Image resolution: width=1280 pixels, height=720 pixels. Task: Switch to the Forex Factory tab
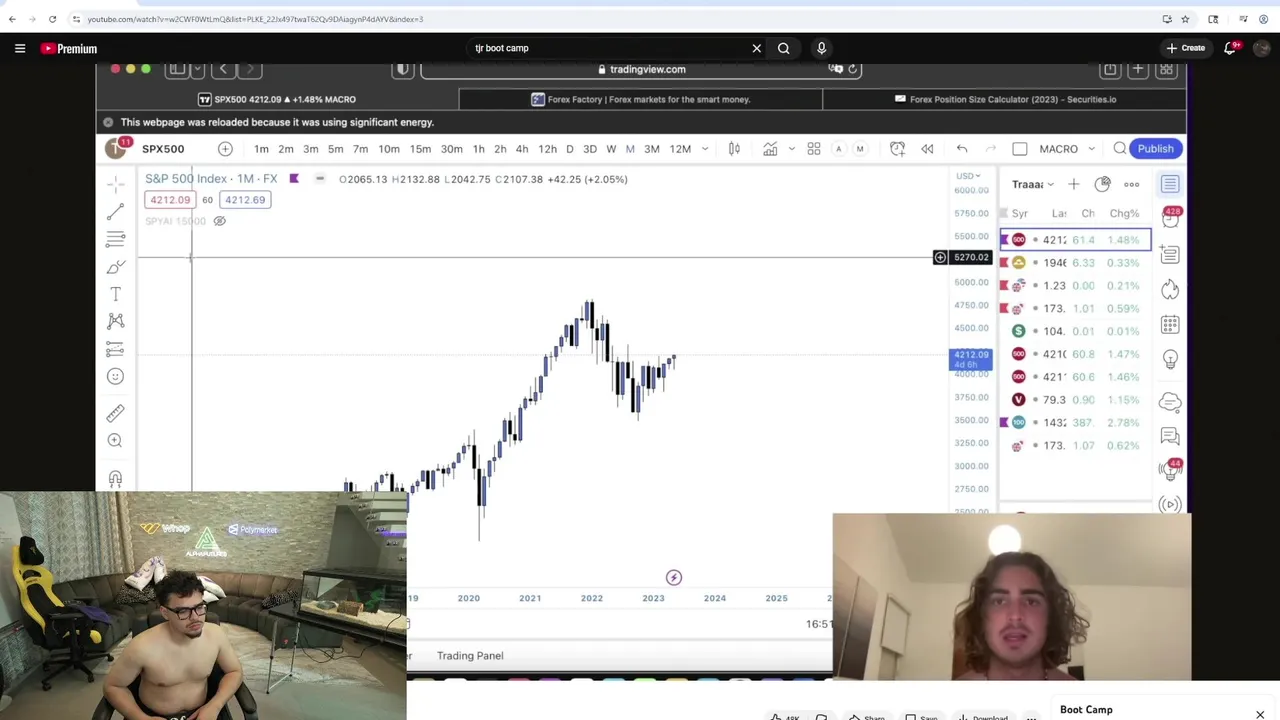tap(640, 99)
